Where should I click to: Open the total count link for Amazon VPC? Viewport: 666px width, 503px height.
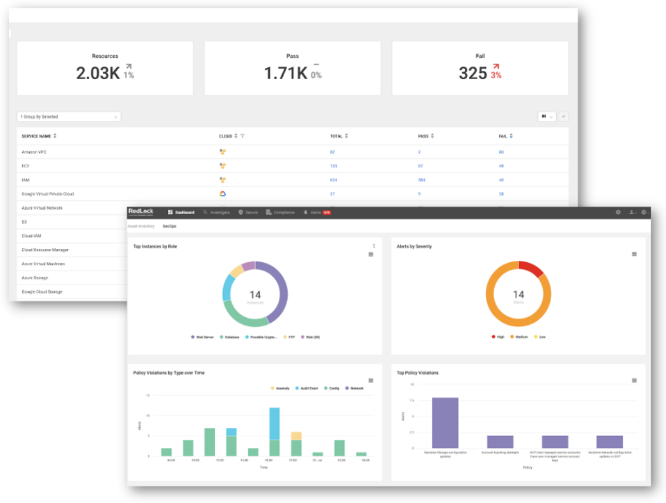point(333,152)
